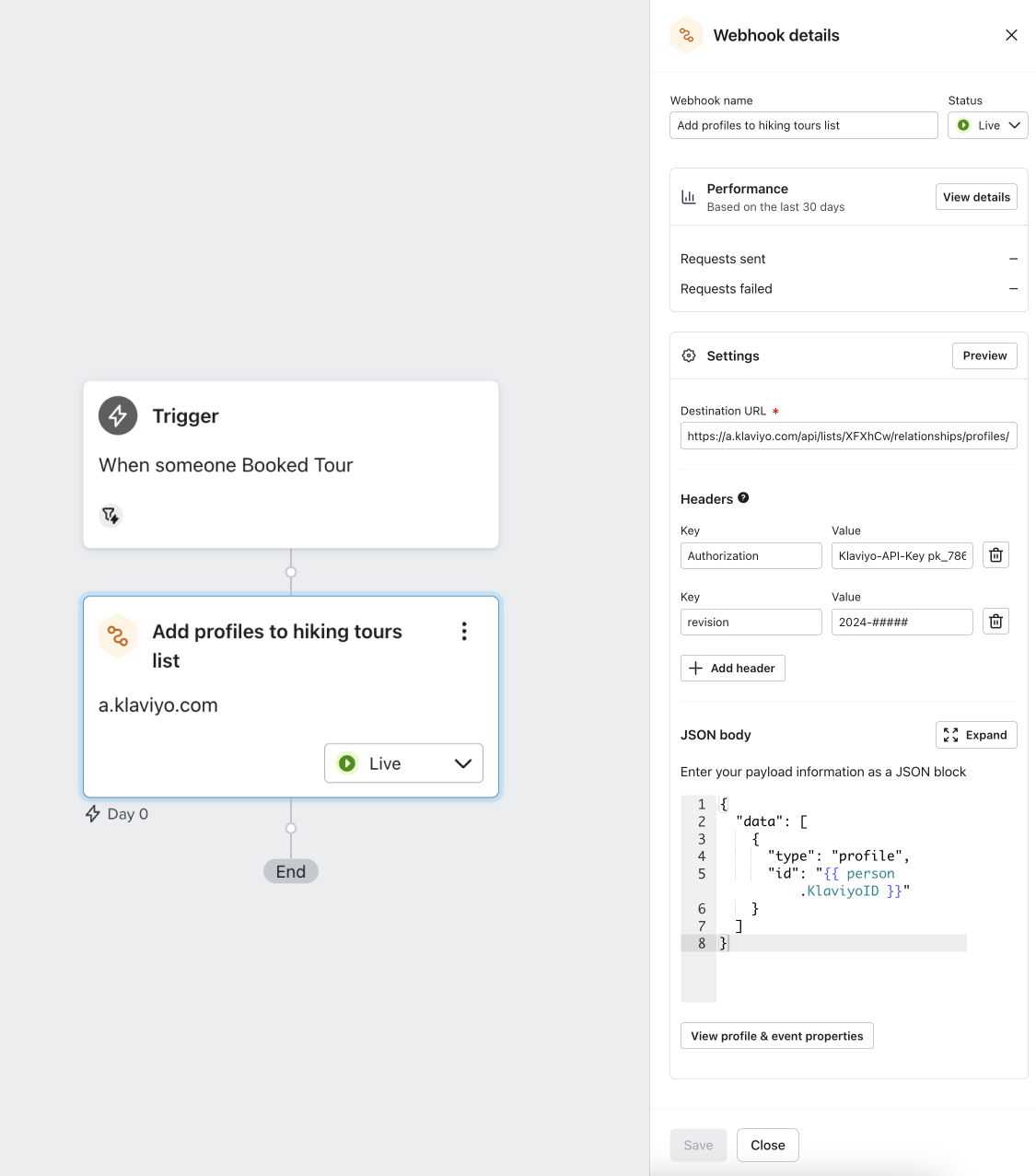Click the Day 0 lightning icon
This screenshot has height=1176, width=1036.
[x=93, y=814]
